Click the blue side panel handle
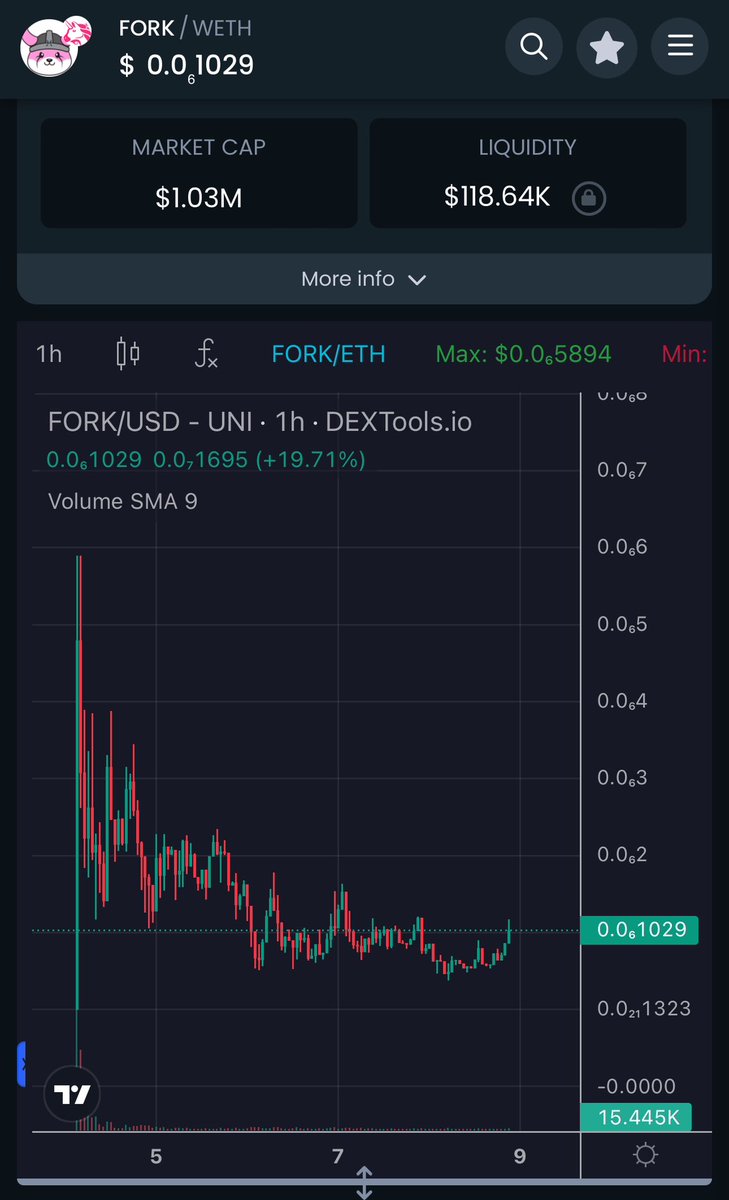729x1200 pixels. [22, 1063]
